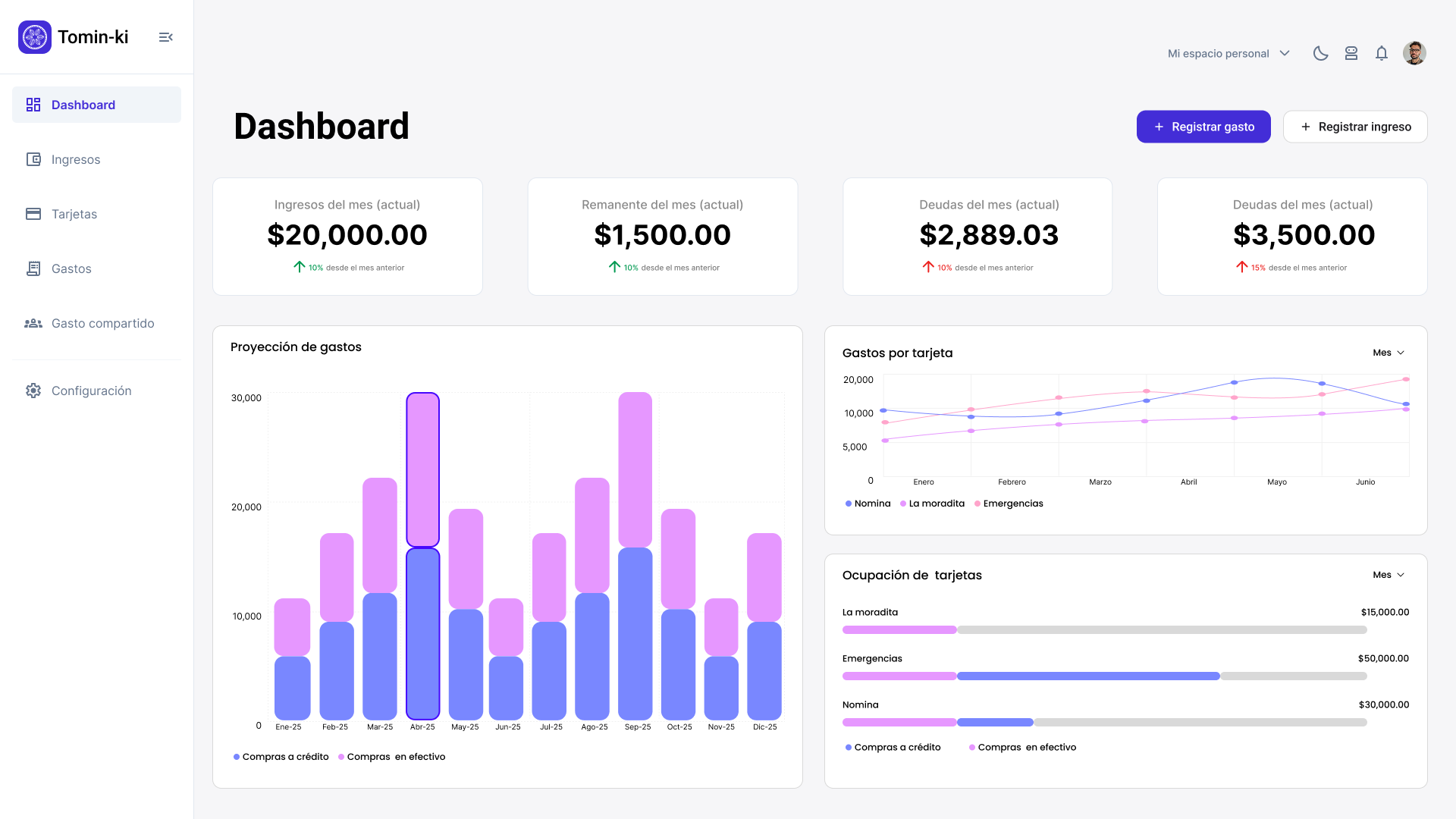
Task: Open the Ingresos menu item
Action: click(96, 159)
